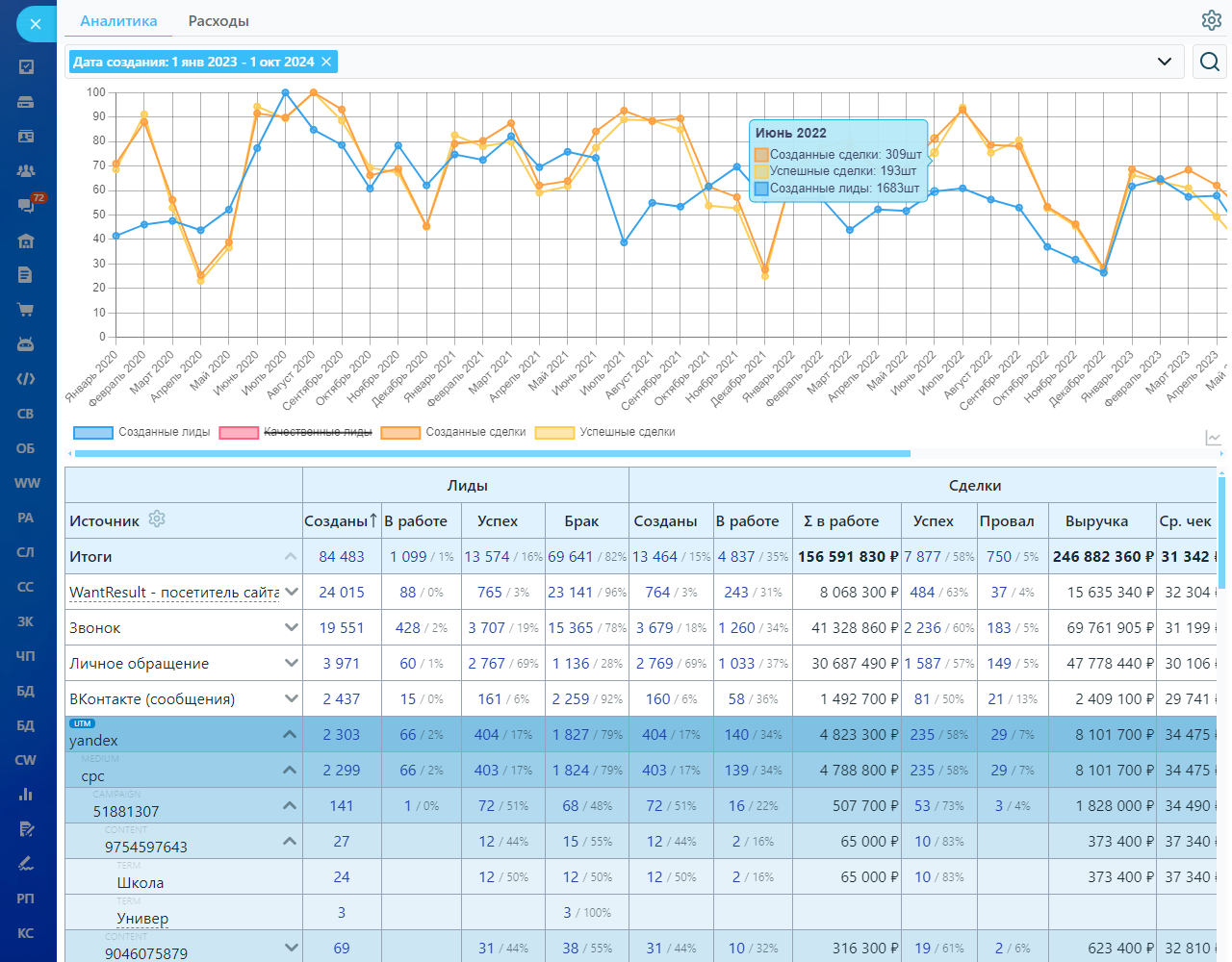Select the Аналитика tab

[x=118, y=21]
